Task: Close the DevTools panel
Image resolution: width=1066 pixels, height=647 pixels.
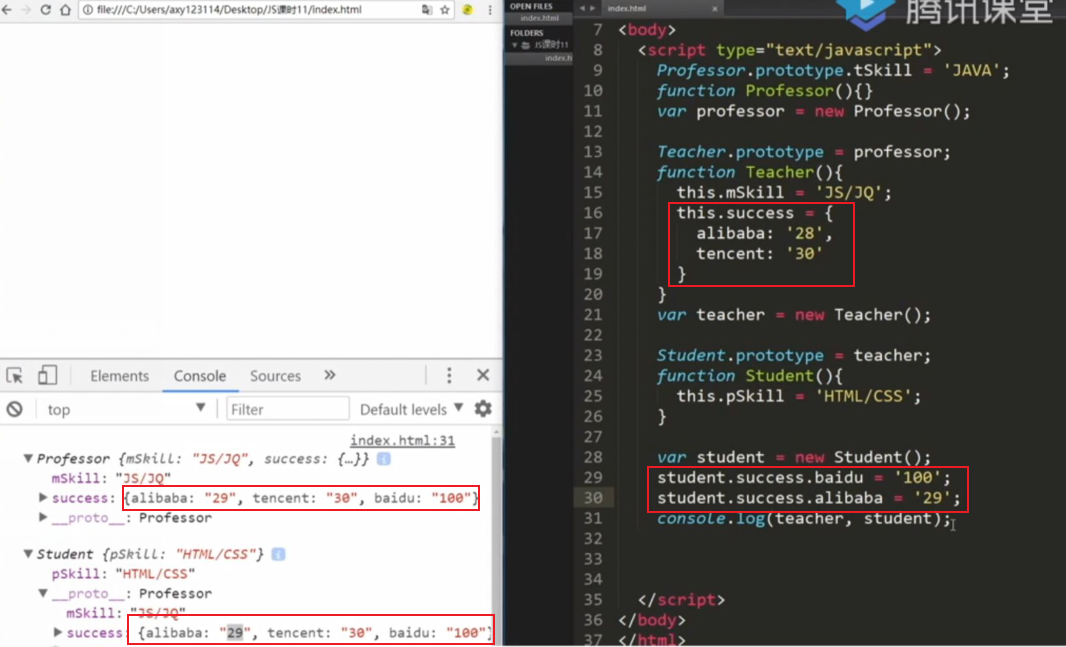Action: click(483, 375)
